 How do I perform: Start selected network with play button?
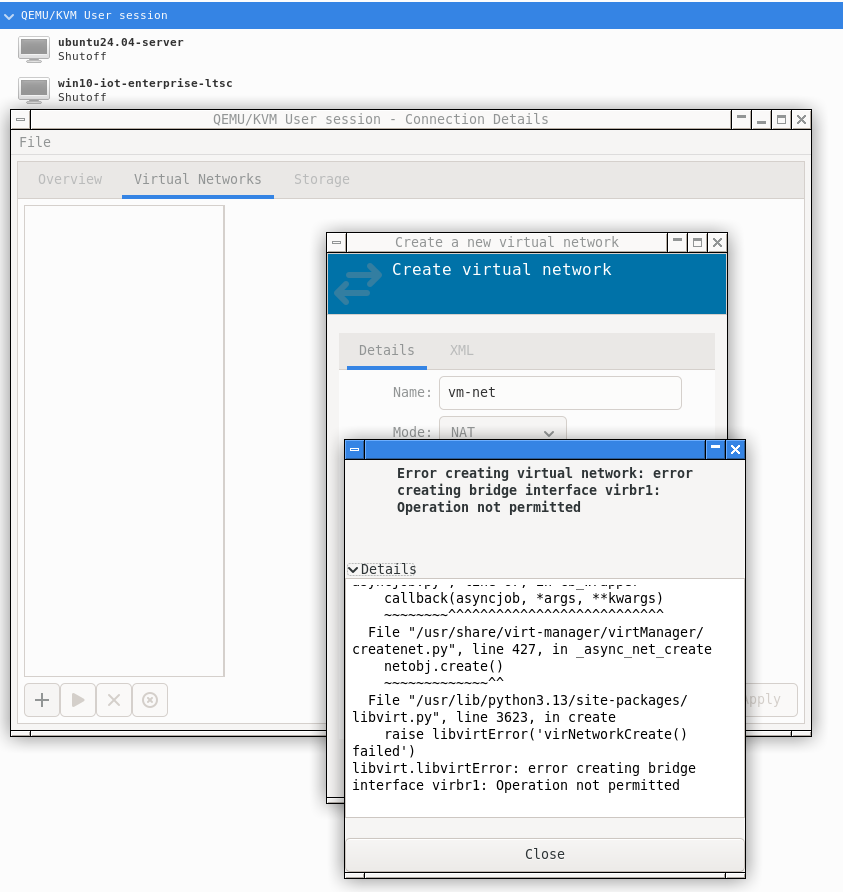[78, 700]
